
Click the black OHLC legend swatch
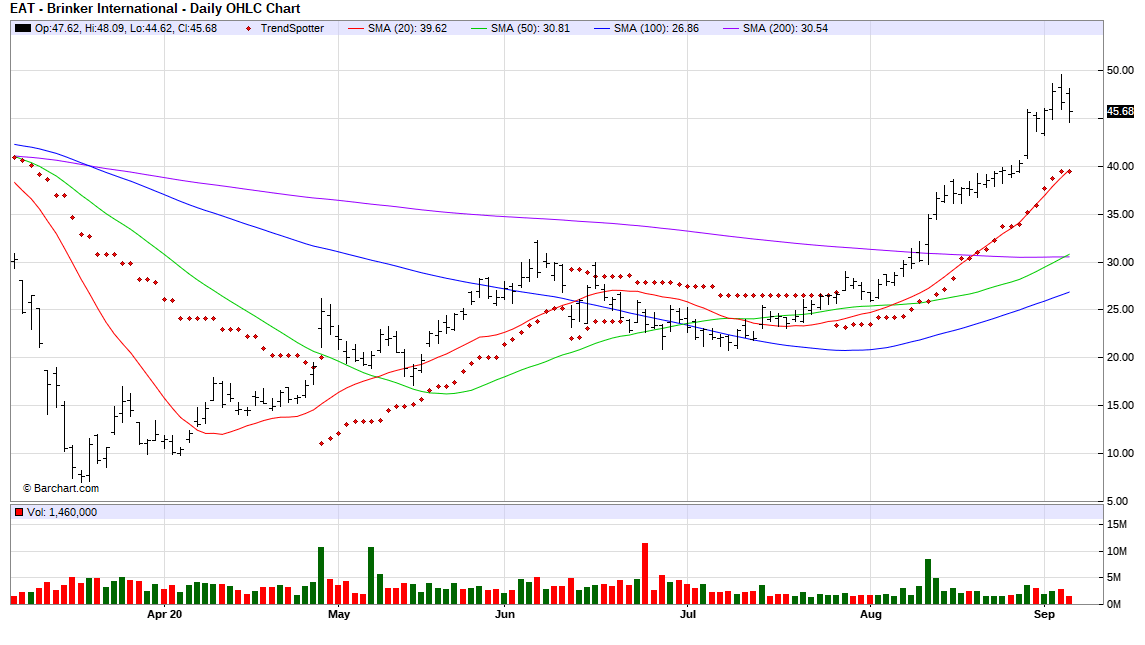[x=23, y=28]
